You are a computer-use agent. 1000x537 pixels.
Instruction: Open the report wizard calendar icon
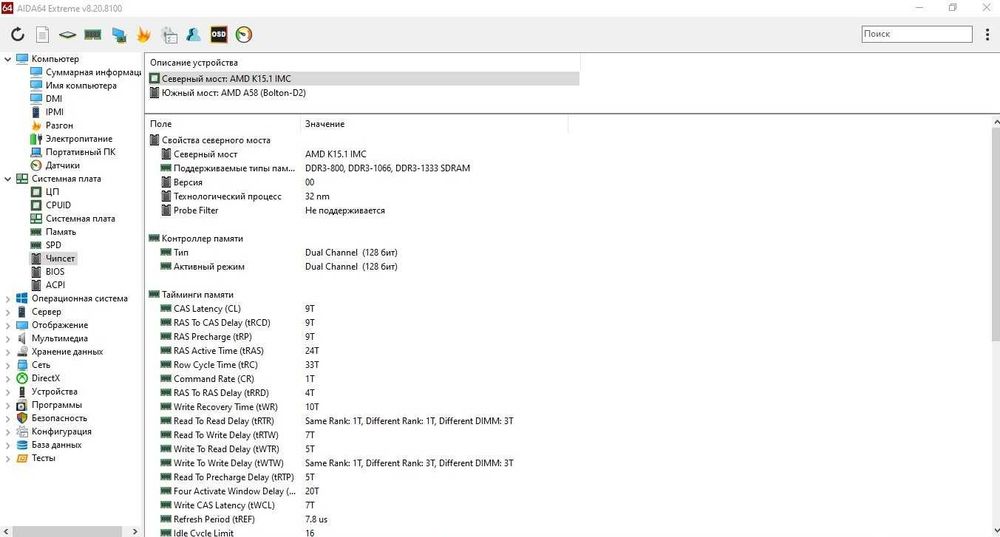tap(169, 34)
